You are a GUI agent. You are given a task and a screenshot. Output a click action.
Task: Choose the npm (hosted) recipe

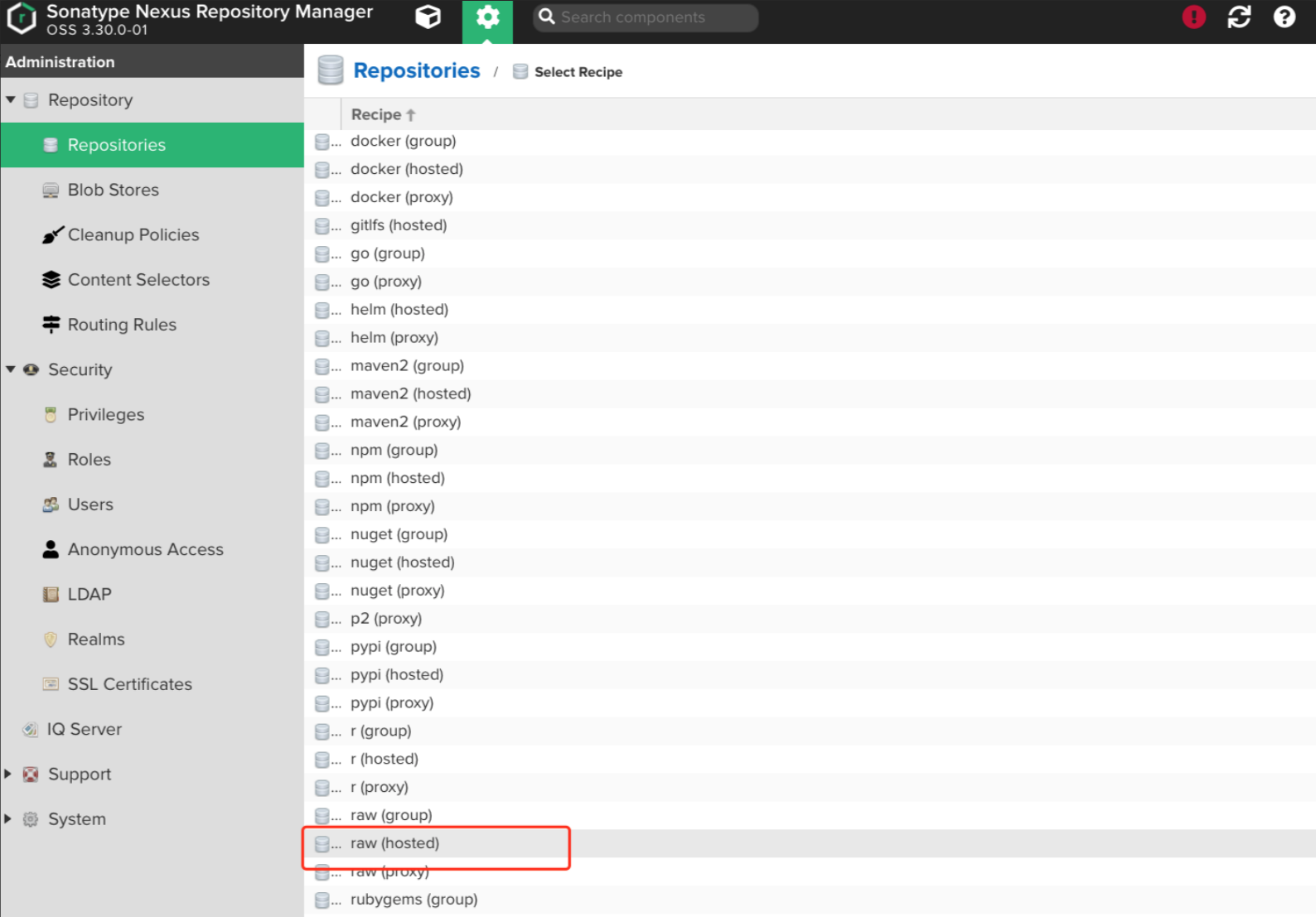(x=810, y=479)
